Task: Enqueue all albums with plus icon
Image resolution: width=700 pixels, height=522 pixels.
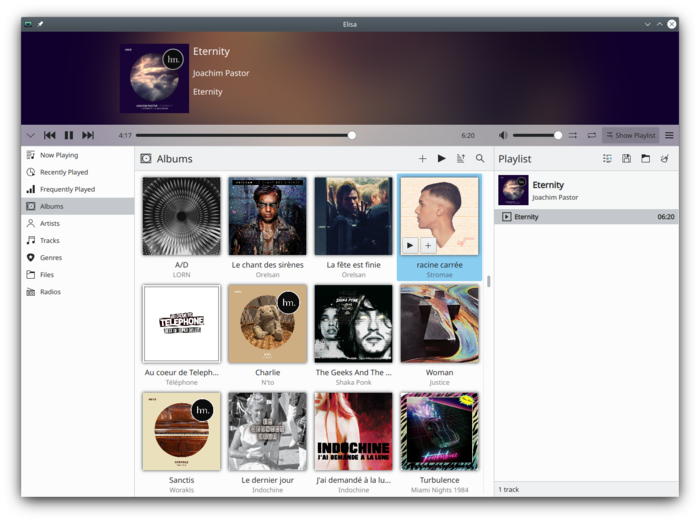Action: click(422, 158)
